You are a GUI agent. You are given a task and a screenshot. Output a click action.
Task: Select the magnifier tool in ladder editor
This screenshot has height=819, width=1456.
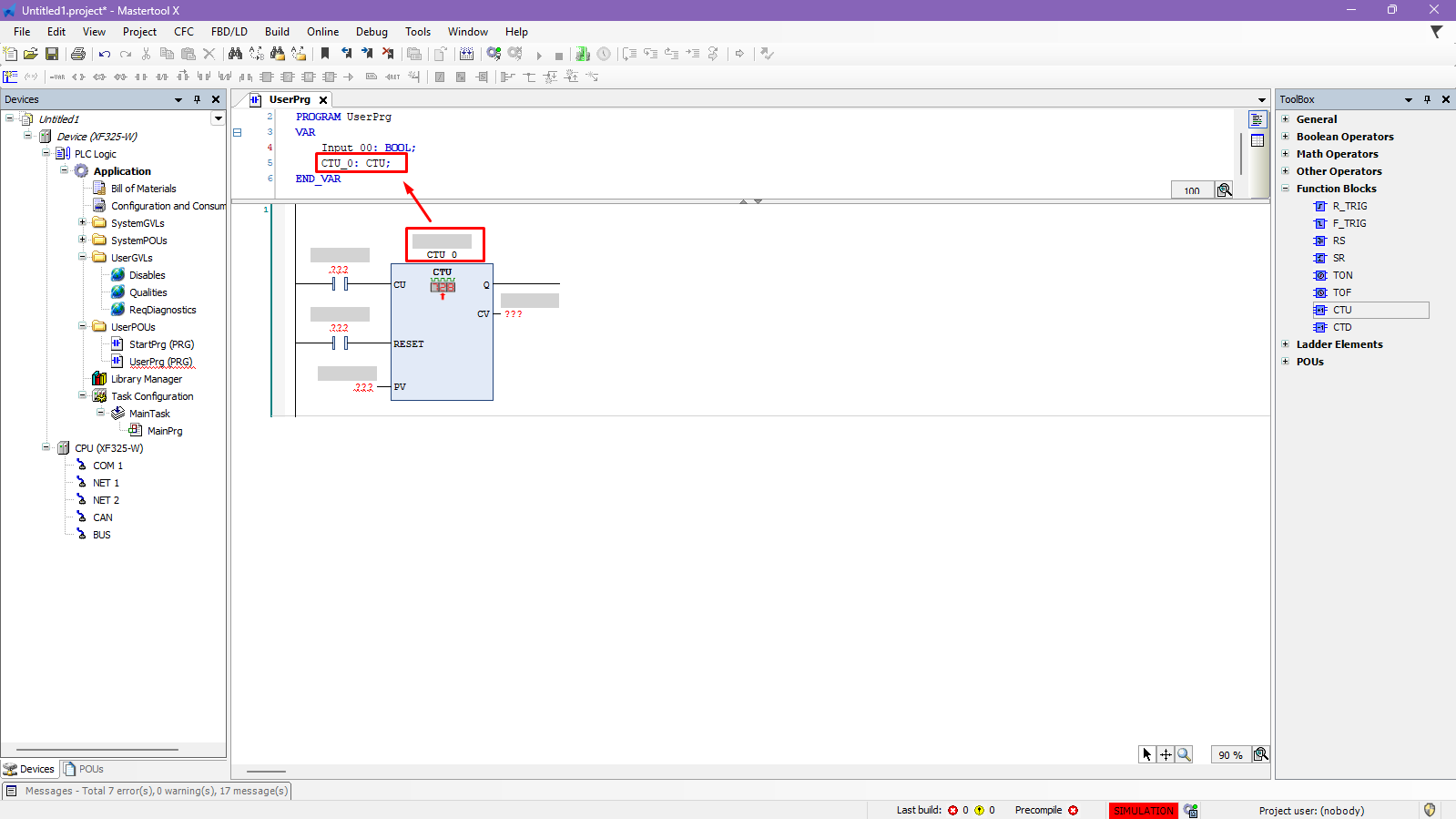pyautogui.click(x=1184, y=754)
